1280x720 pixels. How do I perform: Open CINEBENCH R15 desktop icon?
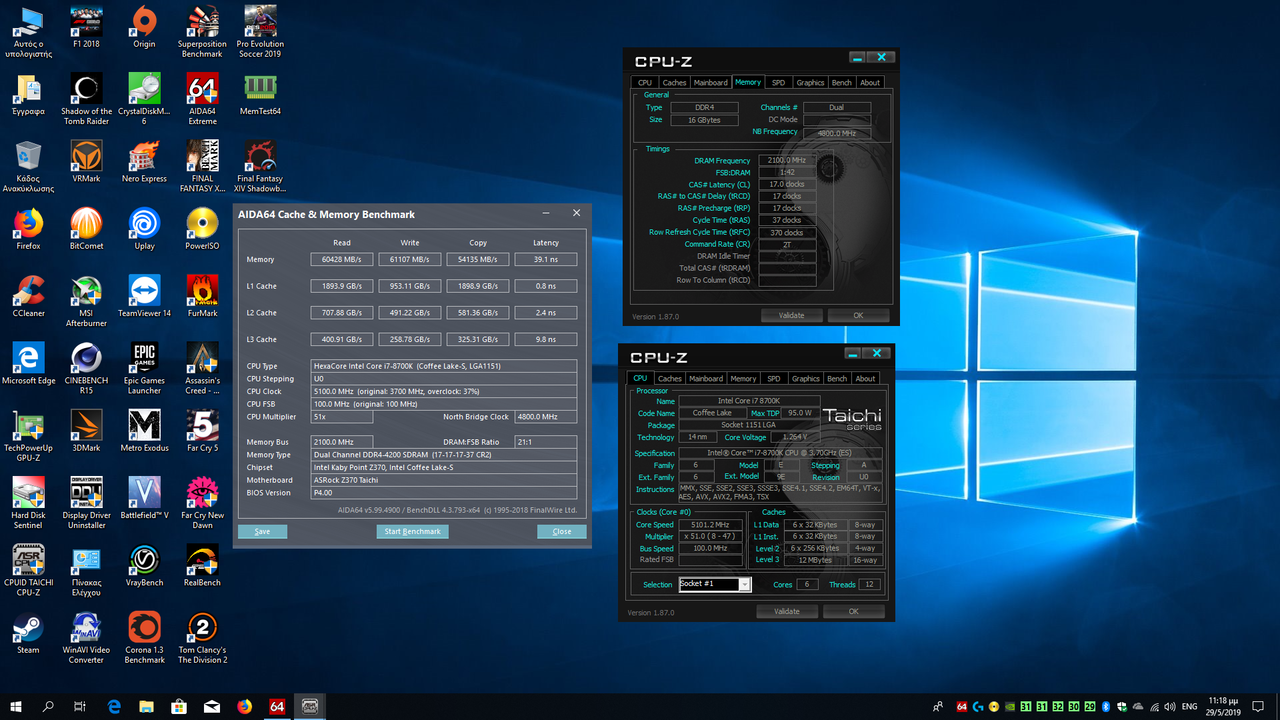[86, 367]
